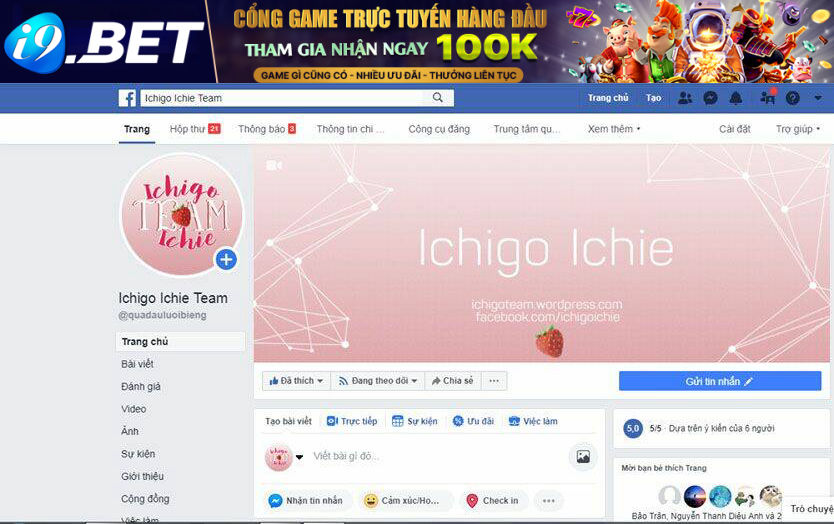Click the video camera icon on cover

[x=274, y=165]
